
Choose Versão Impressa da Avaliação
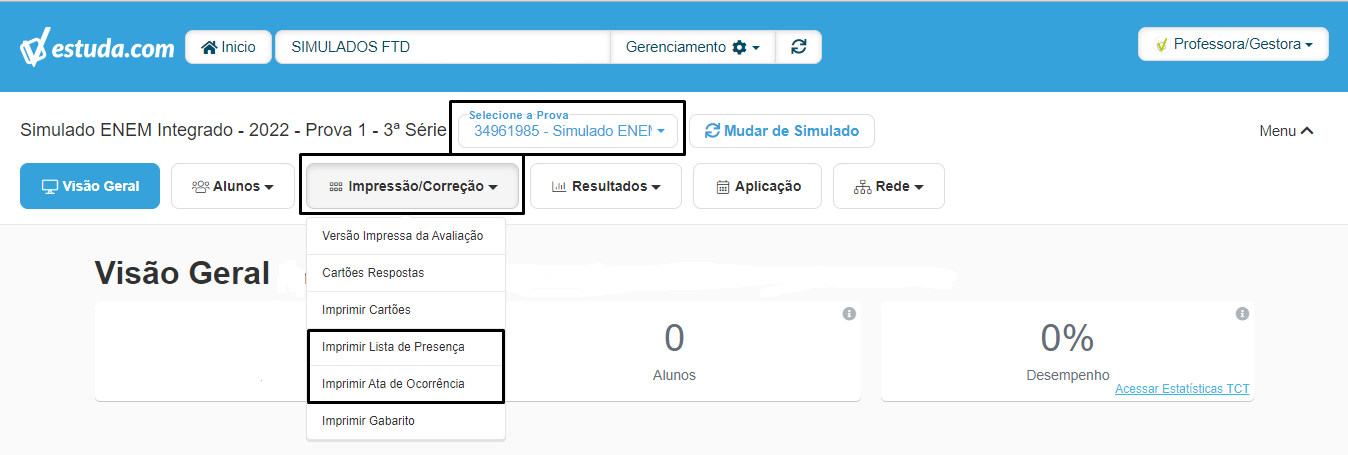click(406, 236)
